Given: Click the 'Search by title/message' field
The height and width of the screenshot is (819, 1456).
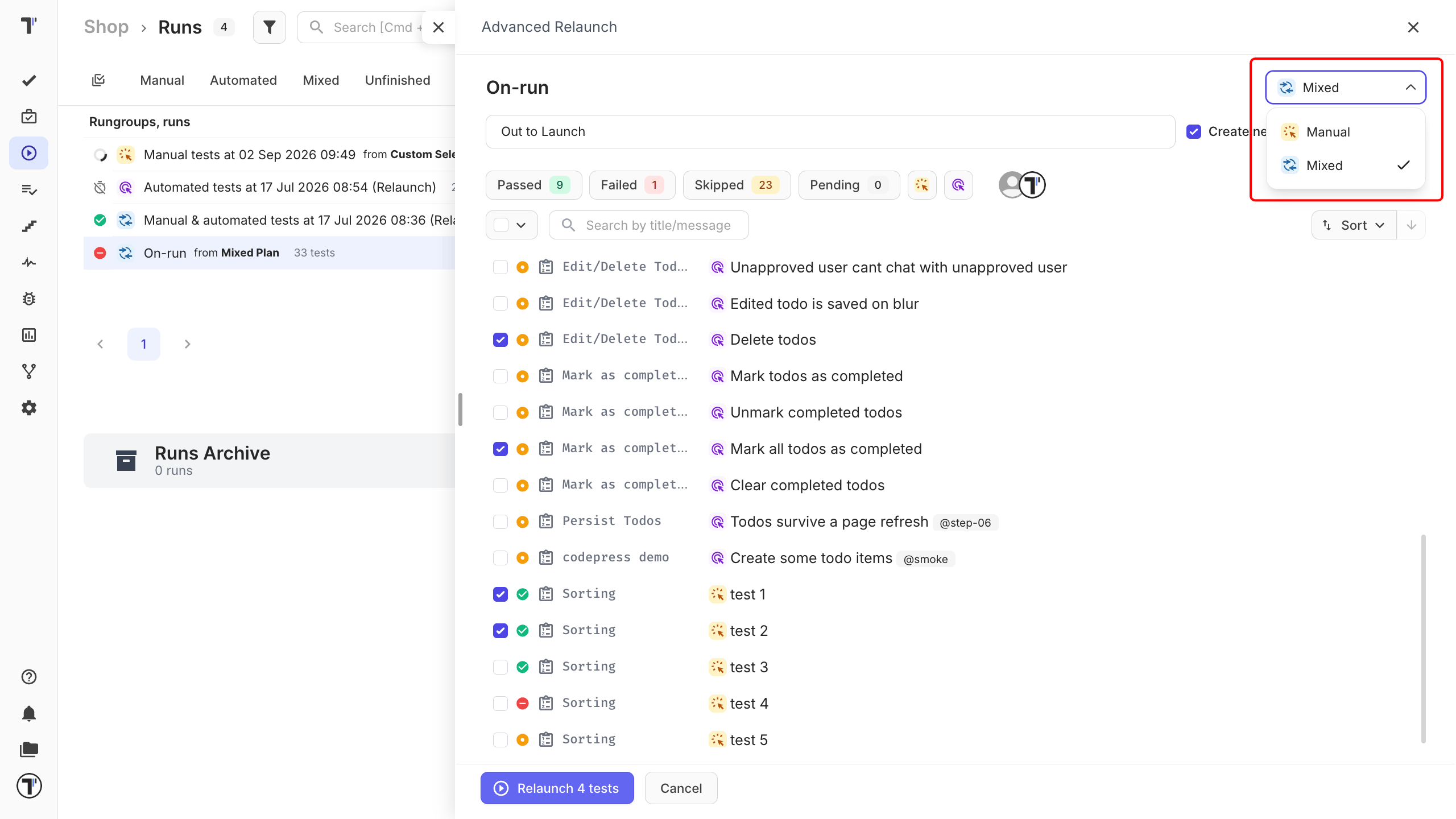Looking at the screenshot, I should (648, 225).
